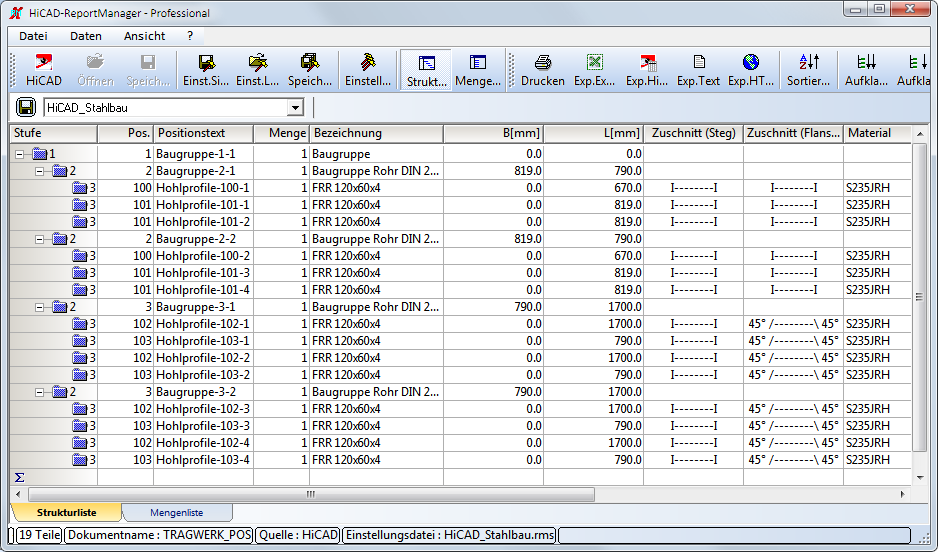Open the HiCAD_Stahlbau dropdown list

pos(295,108)
